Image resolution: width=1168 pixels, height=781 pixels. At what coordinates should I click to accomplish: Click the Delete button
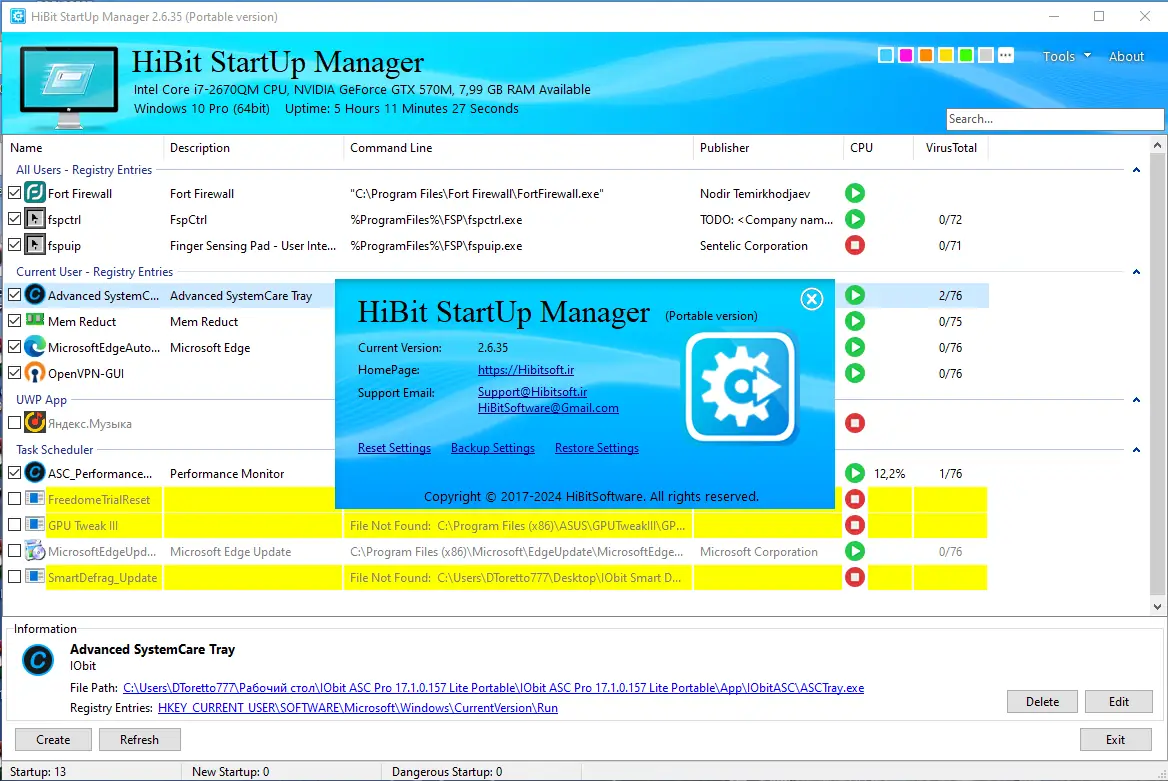(x=1042, y=701)
